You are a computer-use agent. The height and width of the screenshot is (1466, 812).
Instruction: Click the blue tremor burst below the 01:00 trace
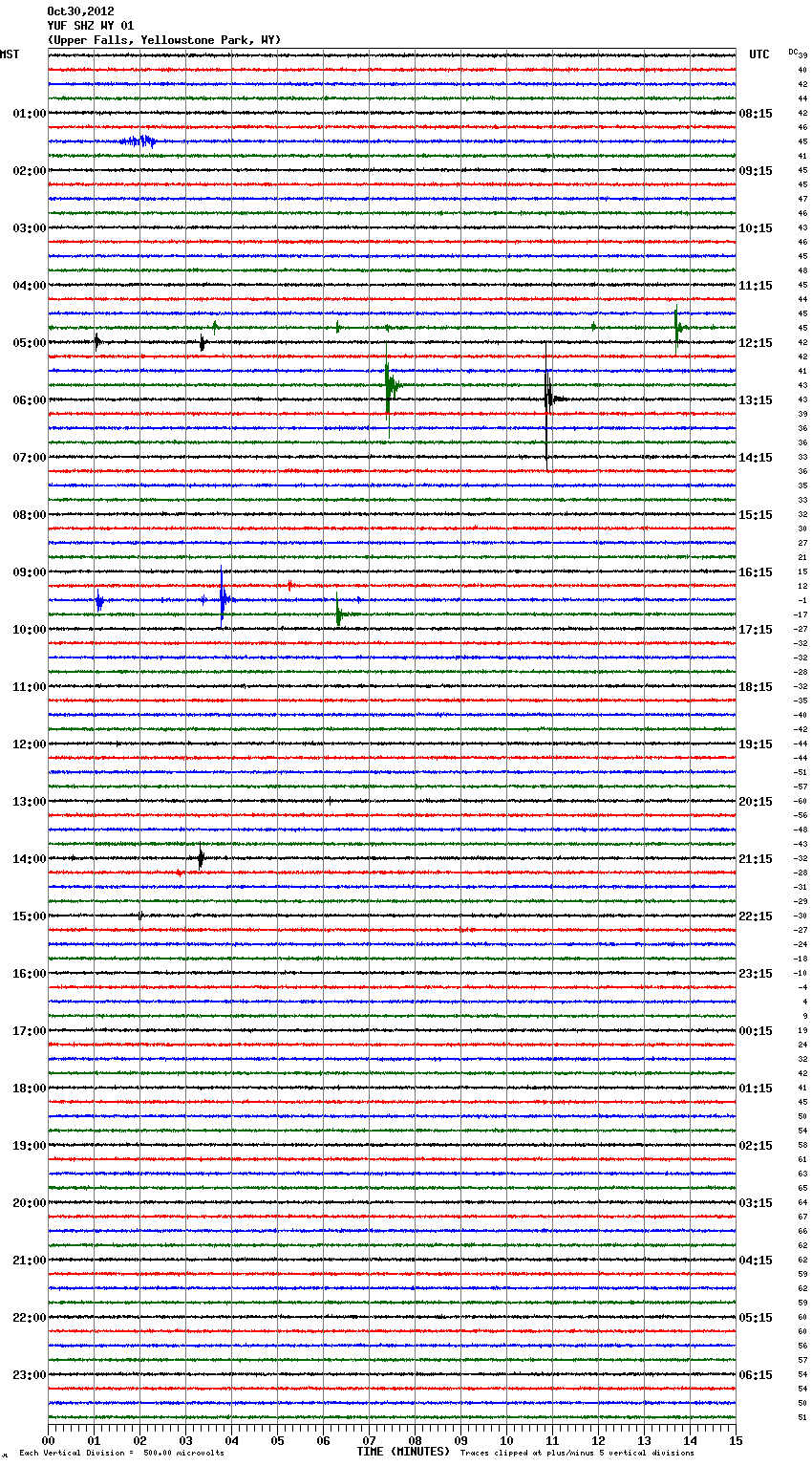click(x=139, y=141)
